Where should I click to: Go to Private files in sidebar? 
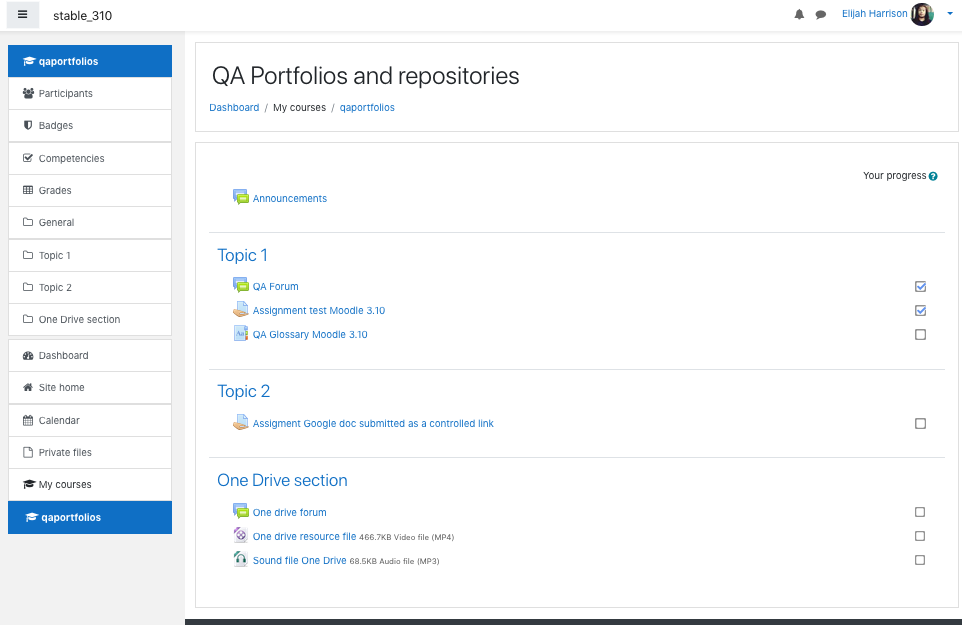point(90,452)
